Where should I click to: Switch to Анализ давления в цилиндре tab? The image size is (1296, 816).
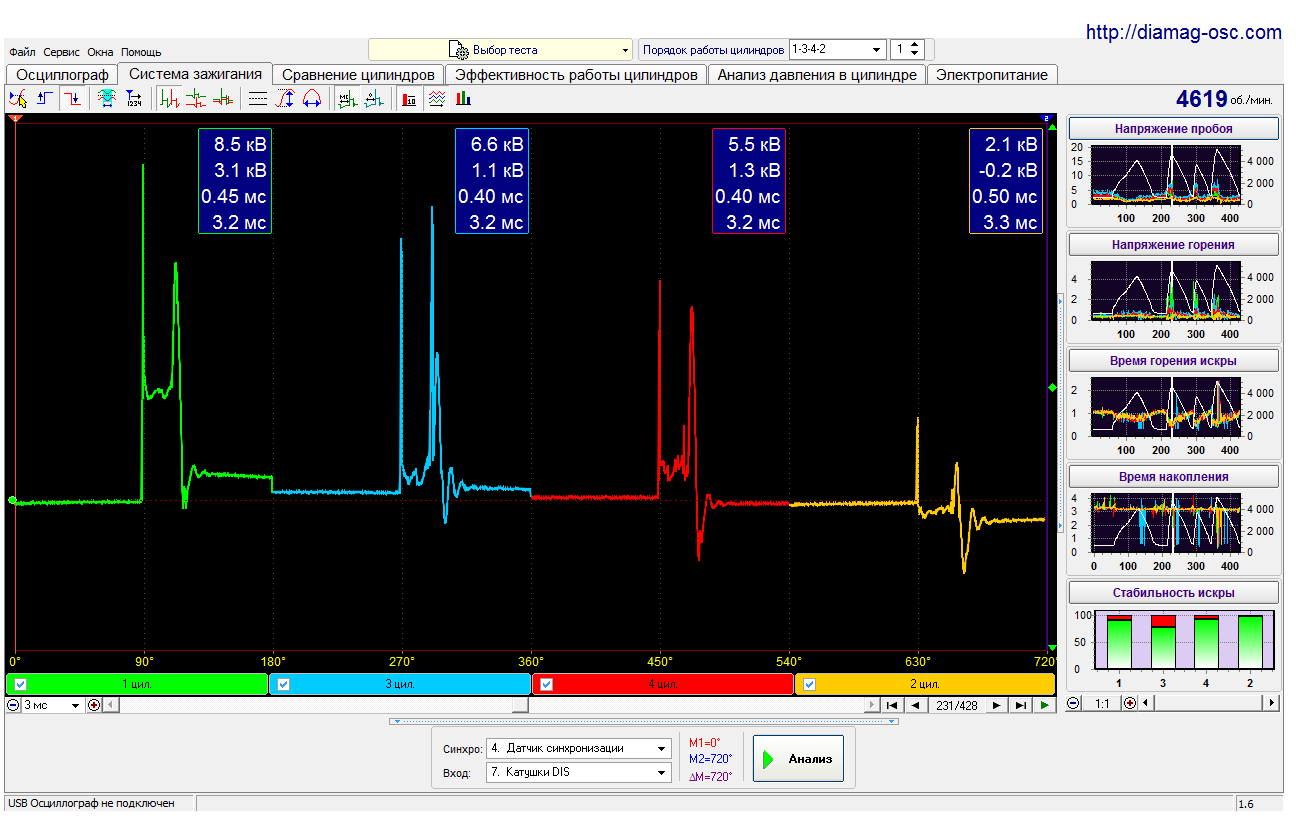point(817,75)
